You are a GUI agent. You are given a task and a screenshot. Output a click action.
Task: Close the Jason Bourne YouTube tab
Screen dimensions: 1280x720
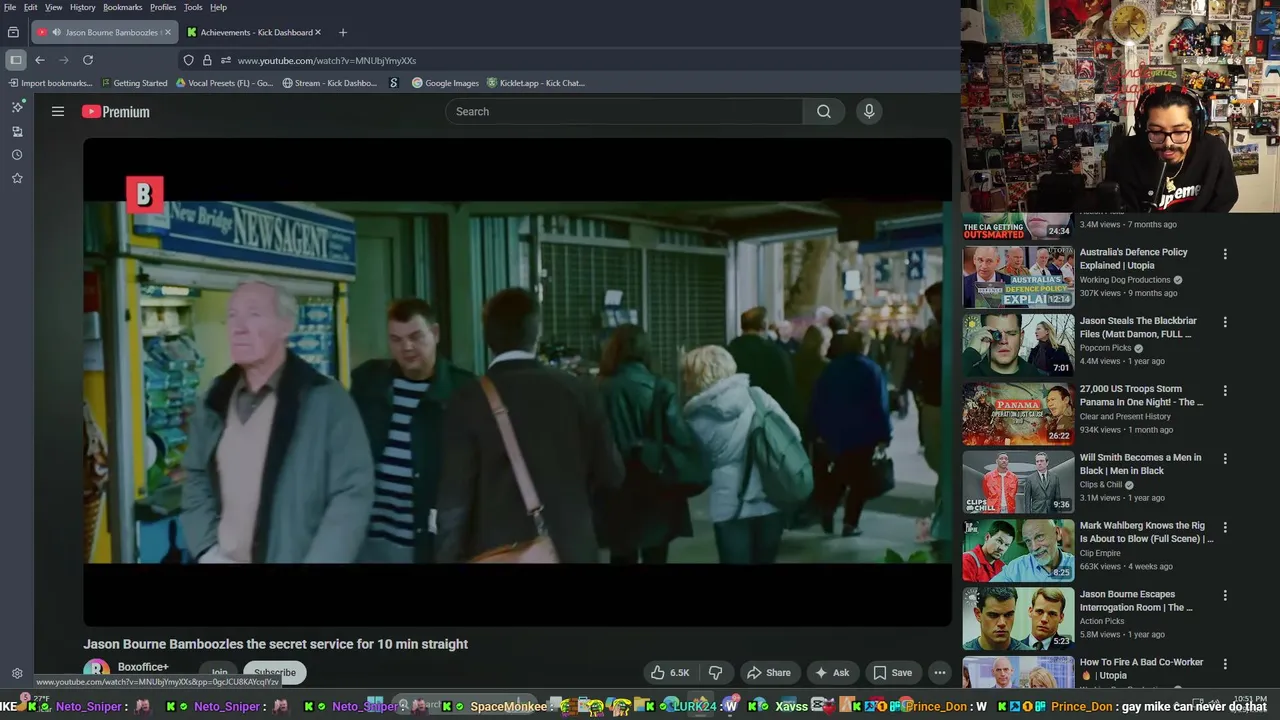(x=167, y=32)
